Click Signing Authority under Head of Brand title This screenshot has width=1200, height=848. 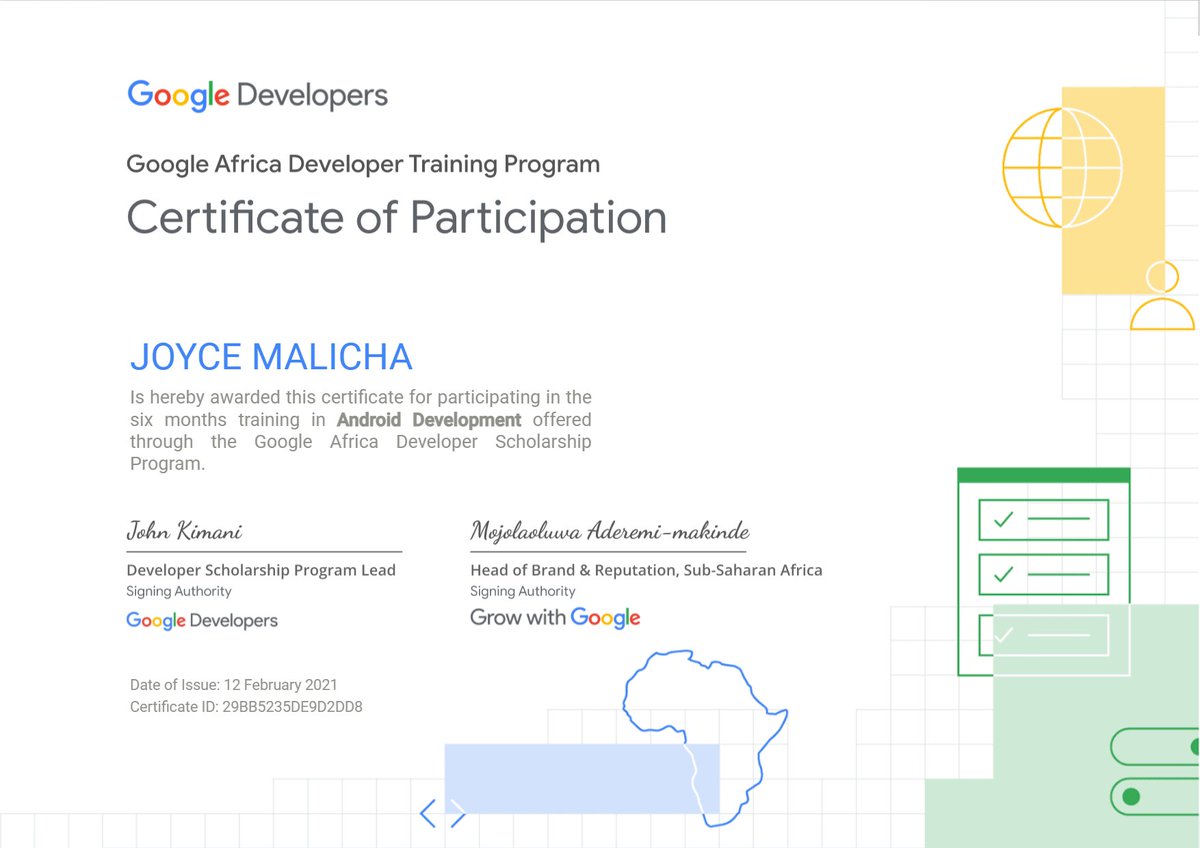[523, 592]
